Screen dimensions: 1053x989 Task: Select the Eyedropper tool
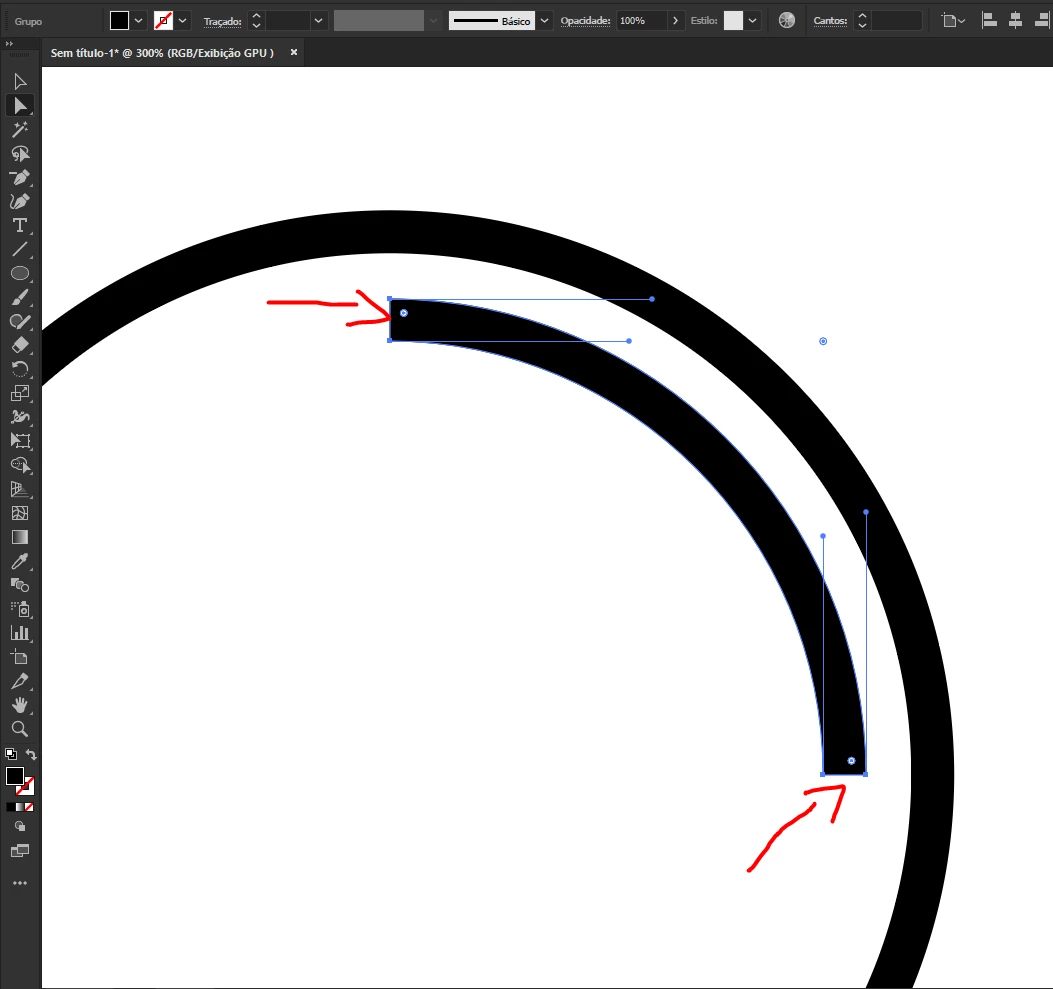pyautogui.click(x=20, y=561)
